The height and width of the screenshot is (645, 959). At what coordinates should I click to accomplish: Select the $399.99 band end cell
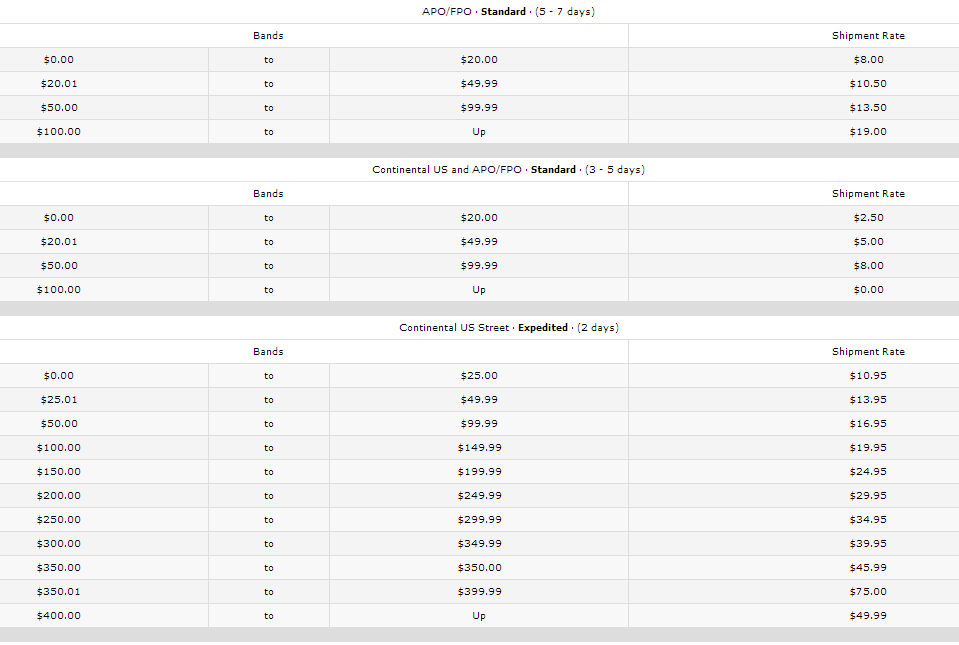click(479, 592)
